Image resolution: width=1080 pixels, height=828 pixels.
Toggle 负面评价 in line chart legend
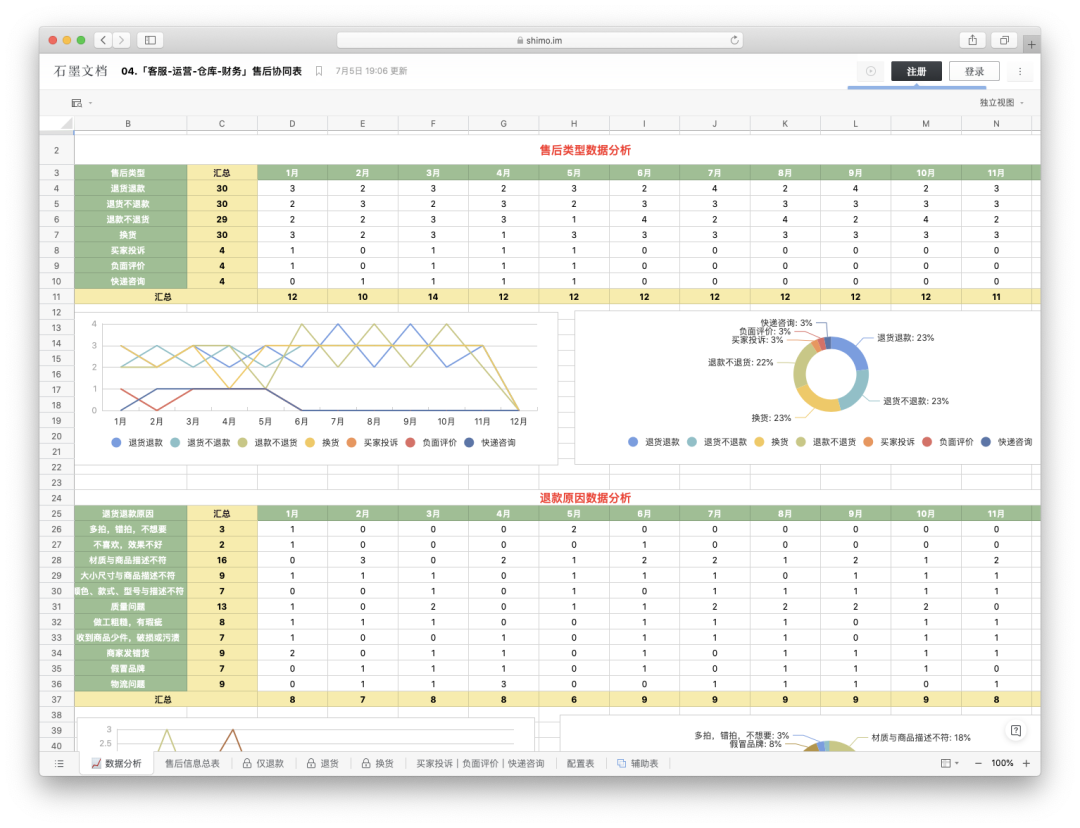pyautogui.click(x=431, y=442)
